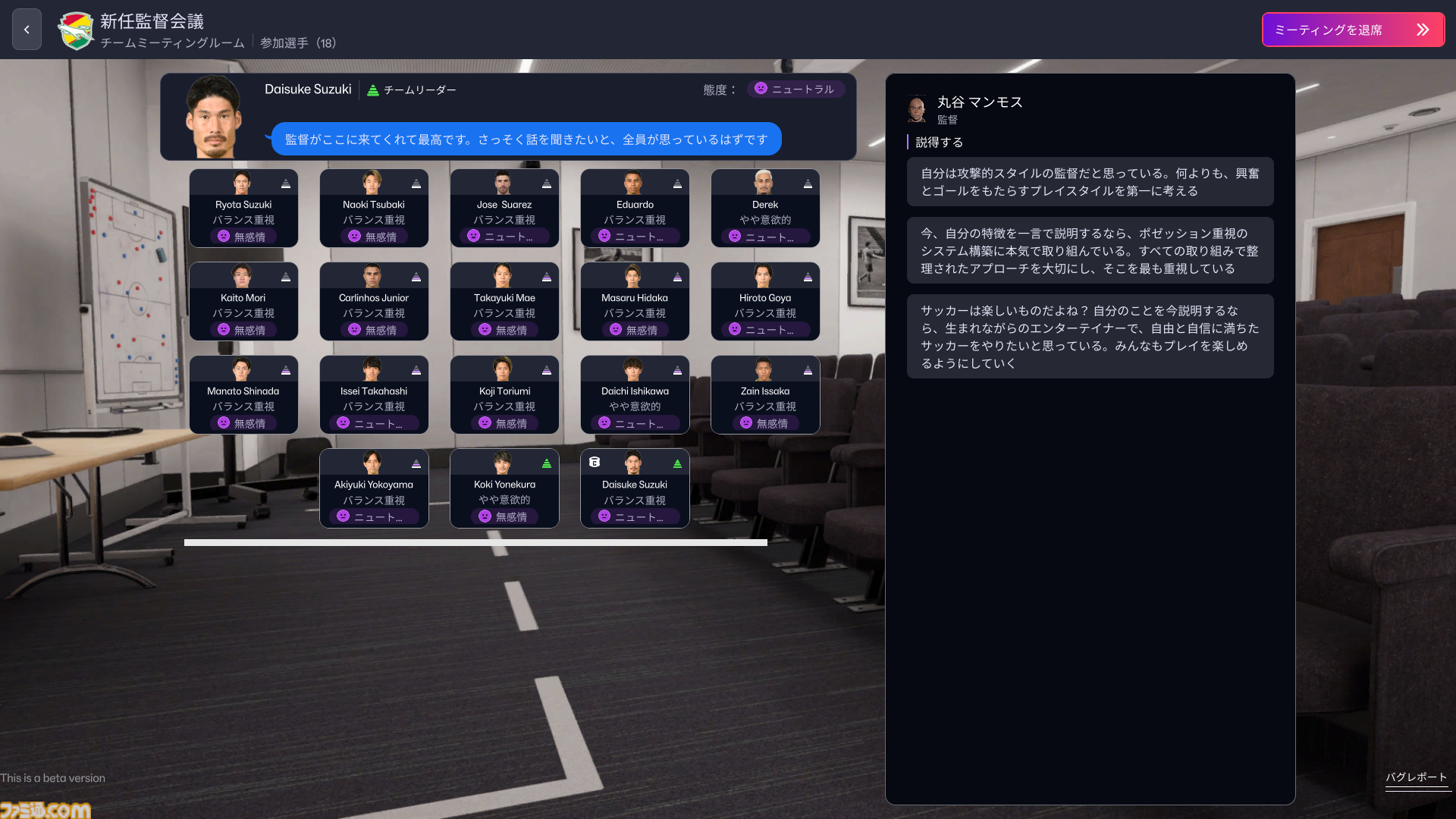Click Eduardo's player face thumbnail
The height and width of the screenshot is (819, 1456).
coord(634,182)
